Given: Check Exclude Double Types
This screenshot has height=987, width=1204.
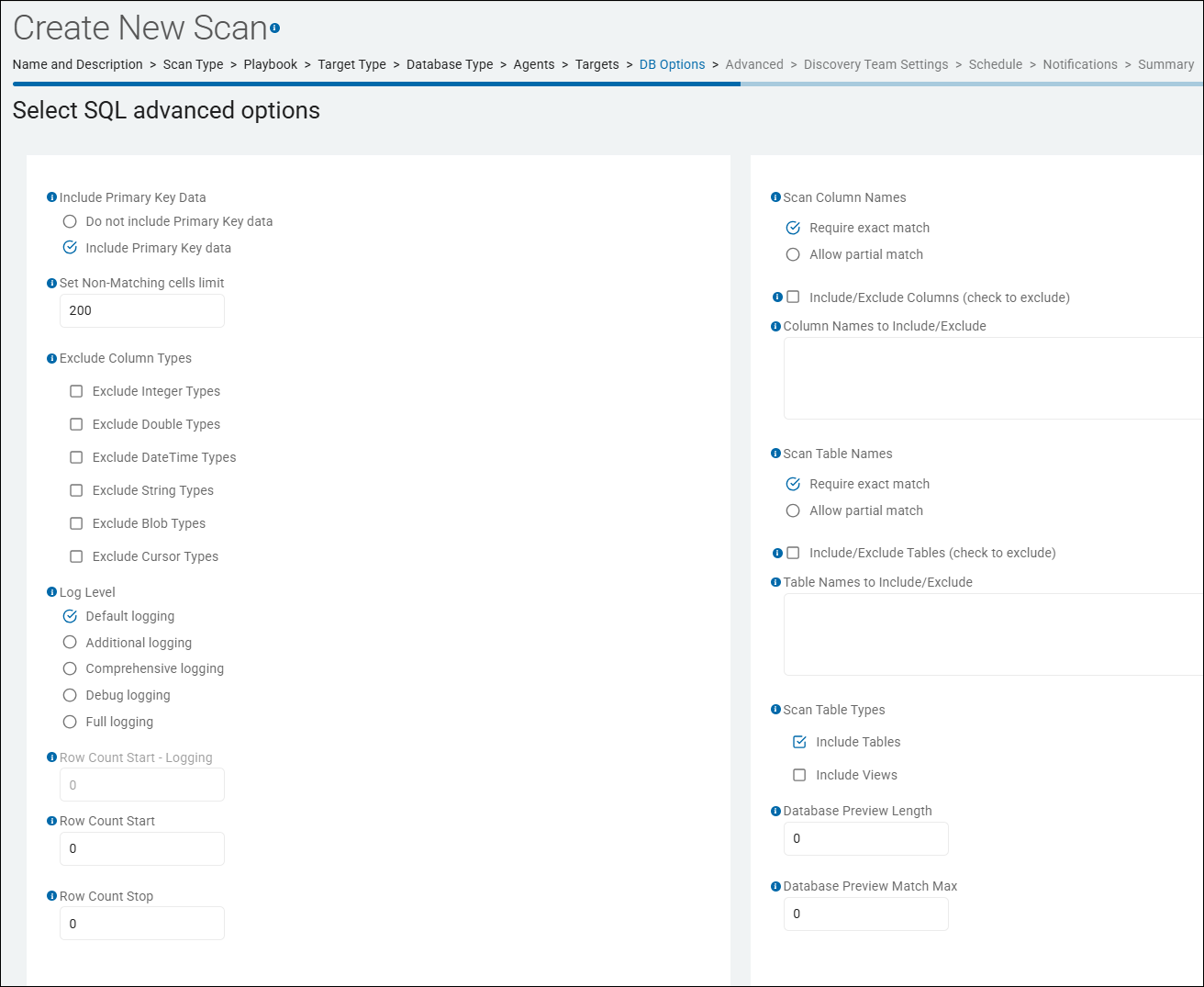Looking at the screenshot, I should tap(76, 424).
